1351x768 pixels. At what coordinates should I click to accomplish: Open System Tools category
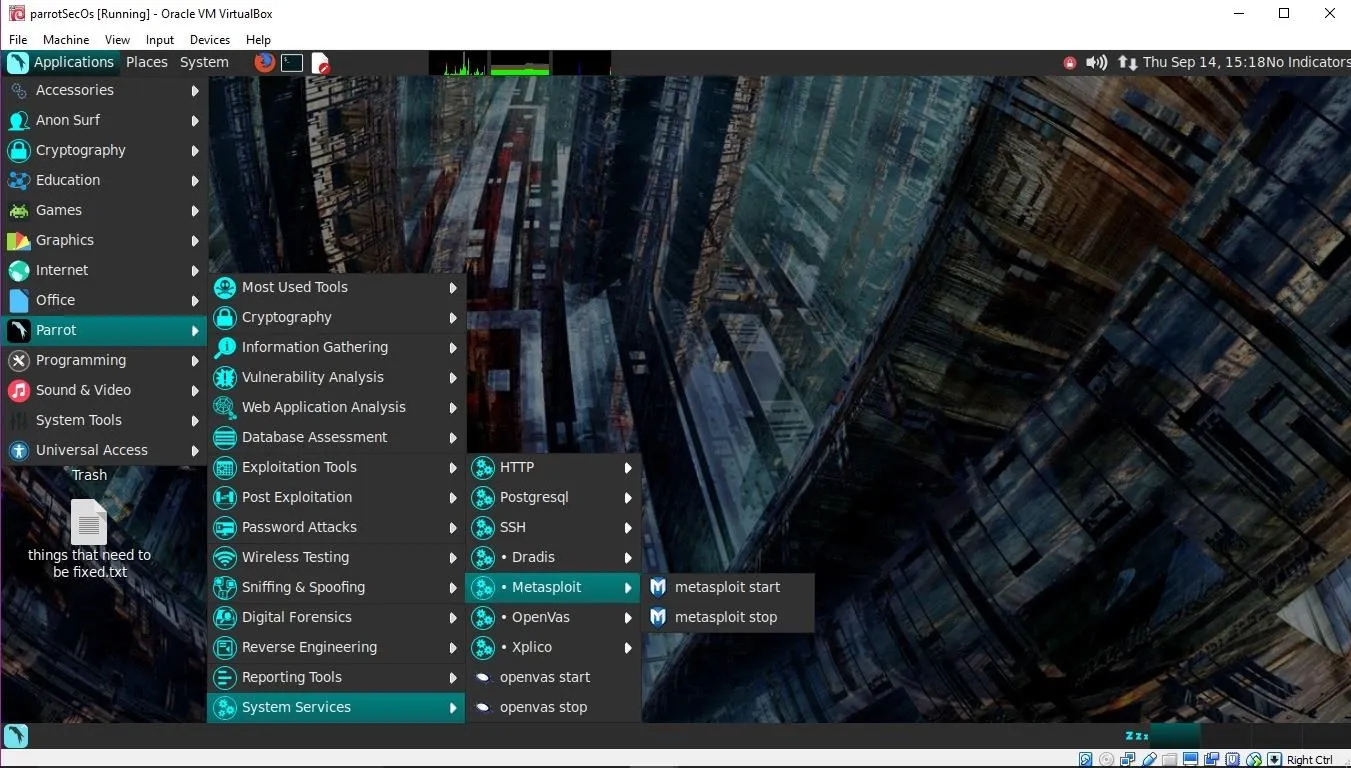point(104,420)
